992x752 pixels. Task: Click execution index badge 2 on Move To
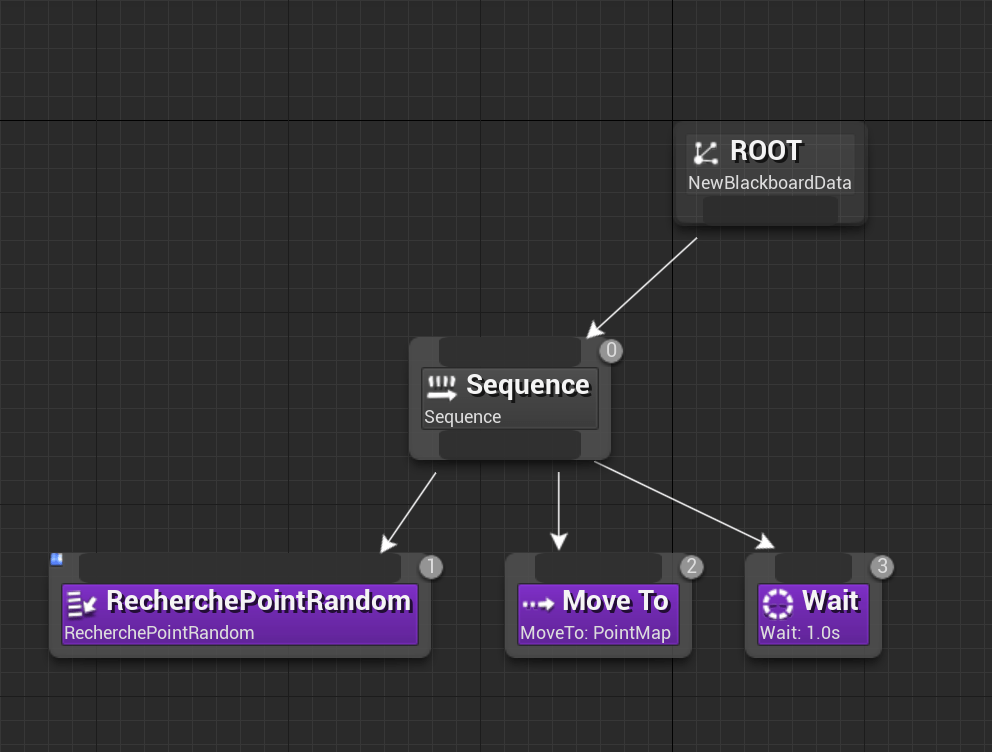click(691, 567)
